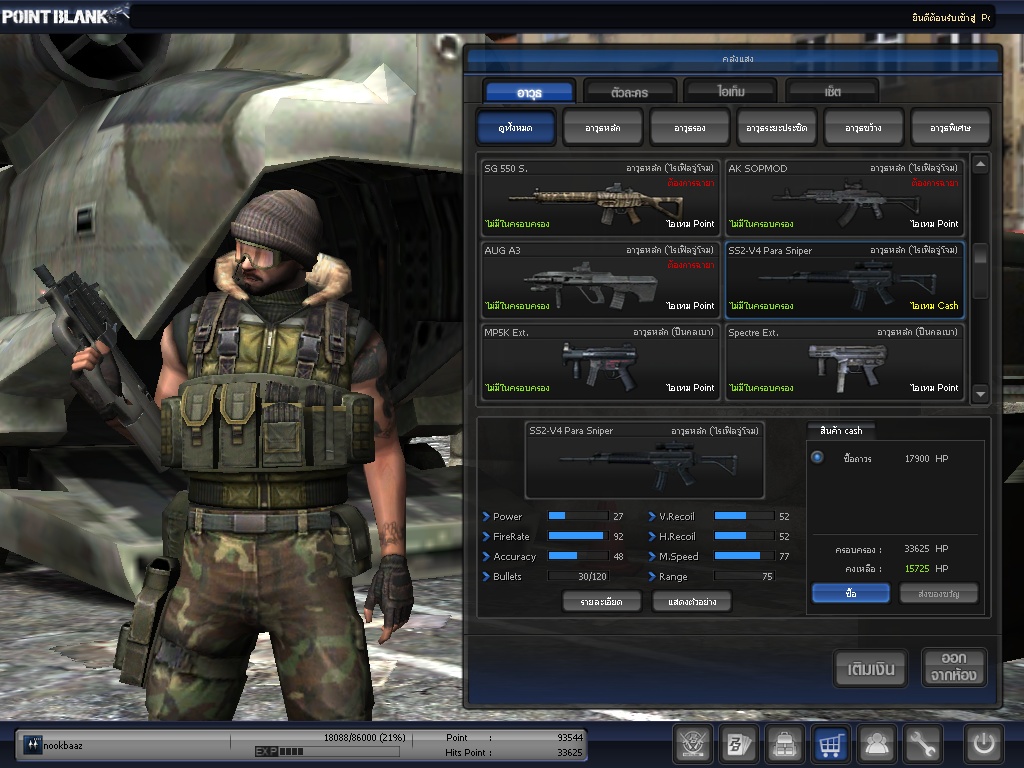Select the อาวุธระยะประชิด melee weapon filter
This screenshot has width=1024, height=768.
(x=776, y=127)
